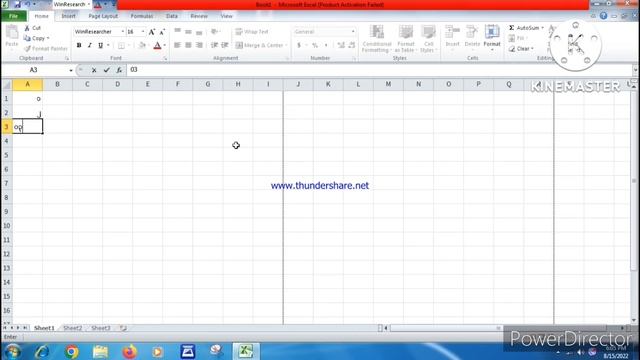Open the Fill Color dropdown arrow
Screen dimensions: 640x360
coord(149,45)
